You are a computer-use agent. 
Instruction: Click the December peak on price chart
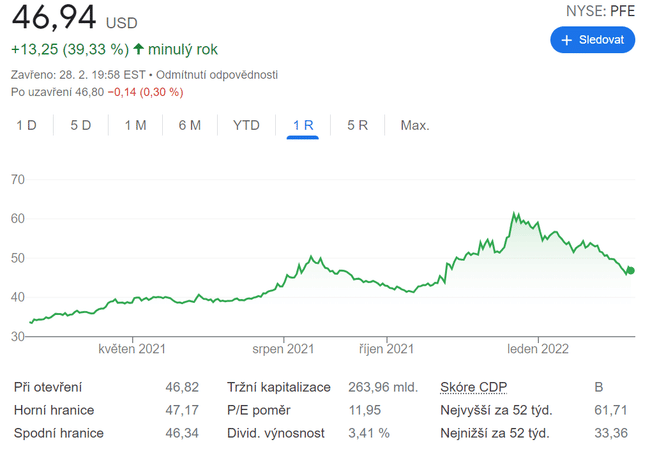[x=514, y=213]
